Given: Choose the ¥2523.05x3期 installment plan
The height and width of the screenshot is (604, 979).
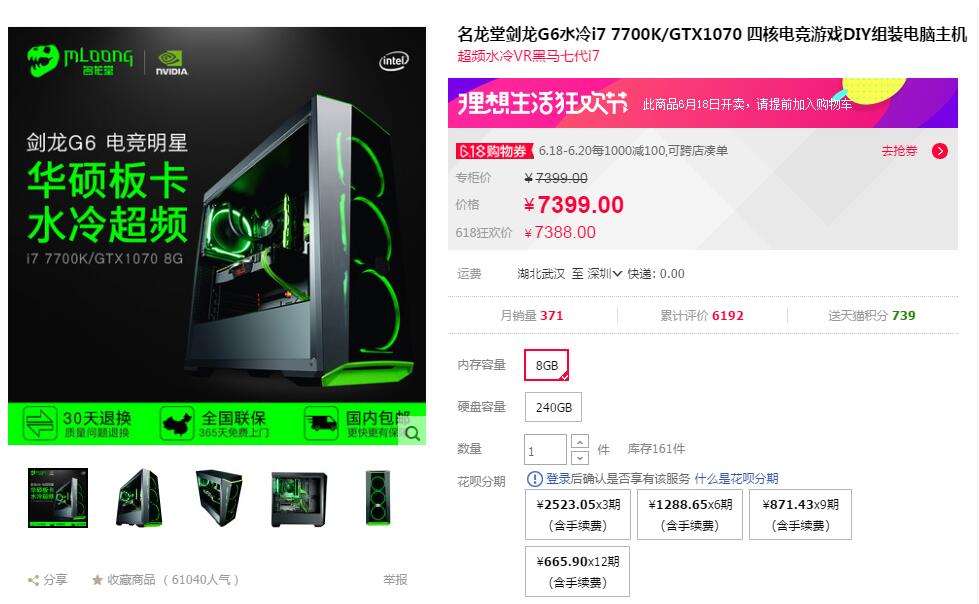Looking at the screenshot, I should pyautogui.click(x=578, y=514).
